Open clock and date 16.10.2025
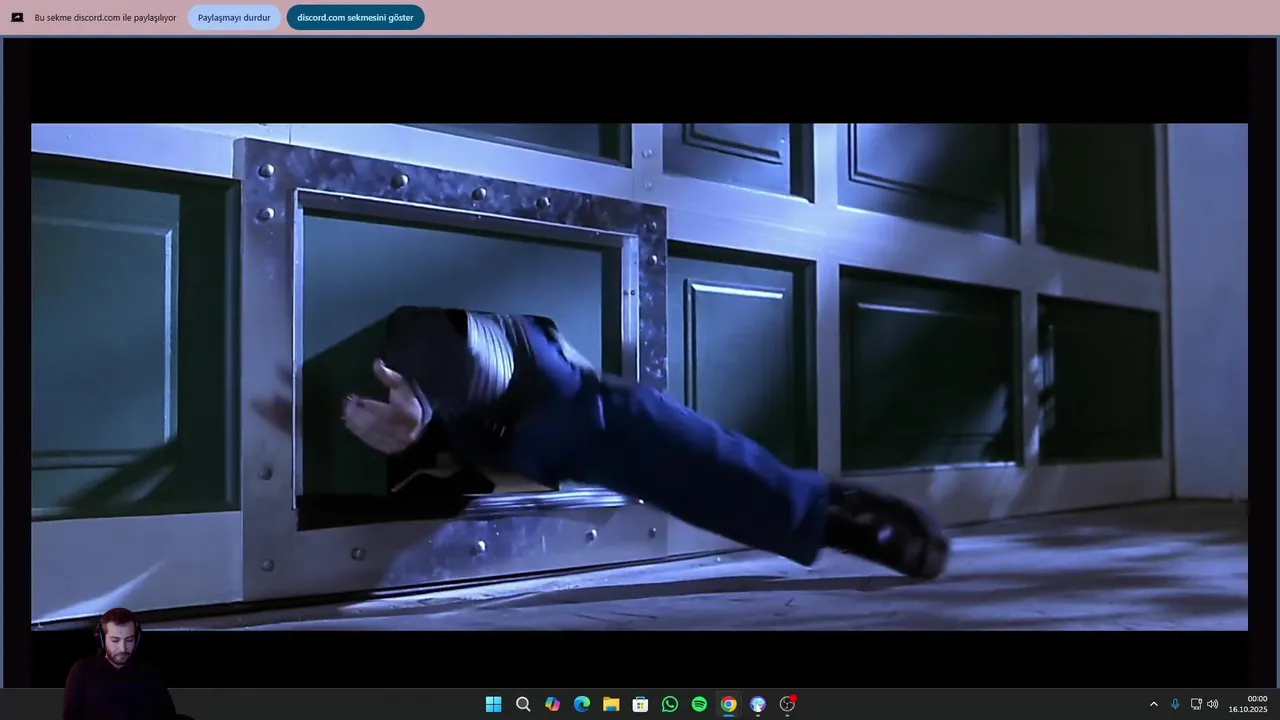Image resolution: width=1280 pixels, height=720 pixels. tap(1248, 704)
